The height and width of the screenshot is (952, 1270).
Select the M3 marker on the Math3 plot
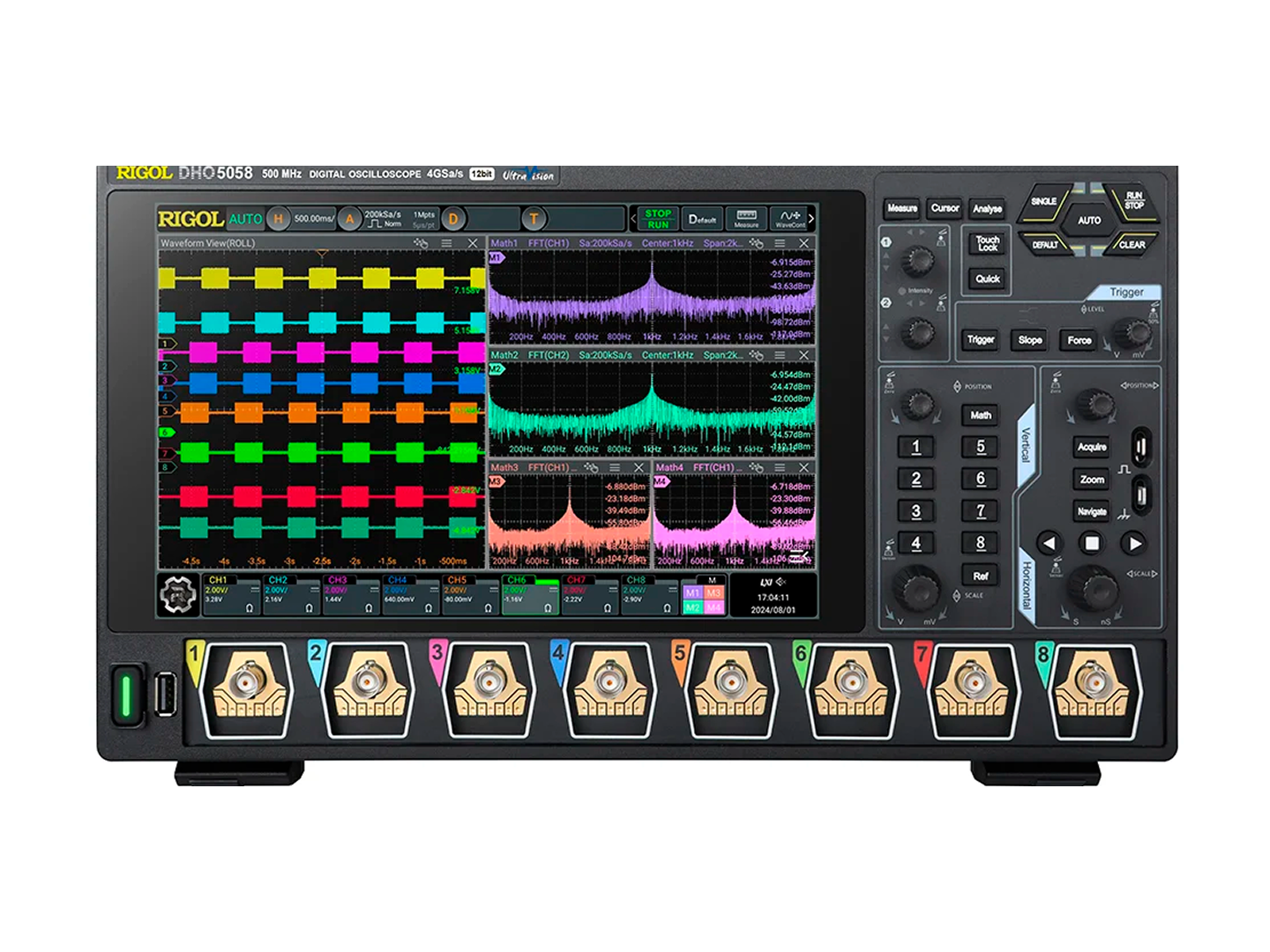coord(496,482)
